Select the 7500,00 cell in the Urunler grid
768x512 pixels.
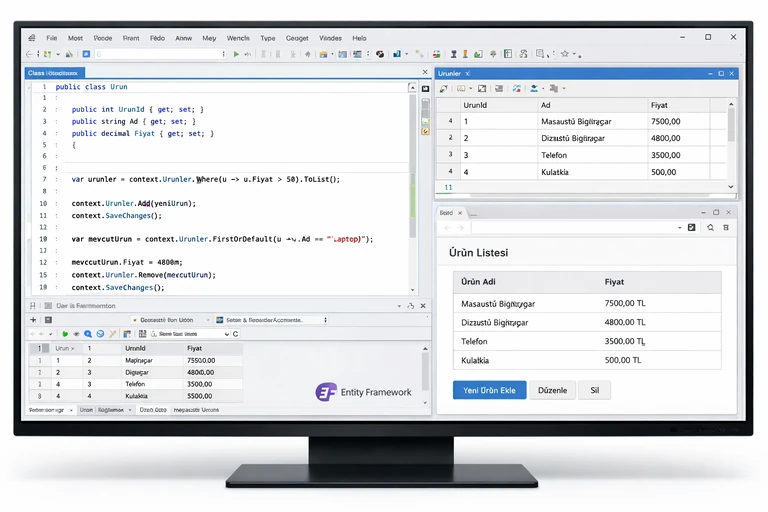[678, 122]
